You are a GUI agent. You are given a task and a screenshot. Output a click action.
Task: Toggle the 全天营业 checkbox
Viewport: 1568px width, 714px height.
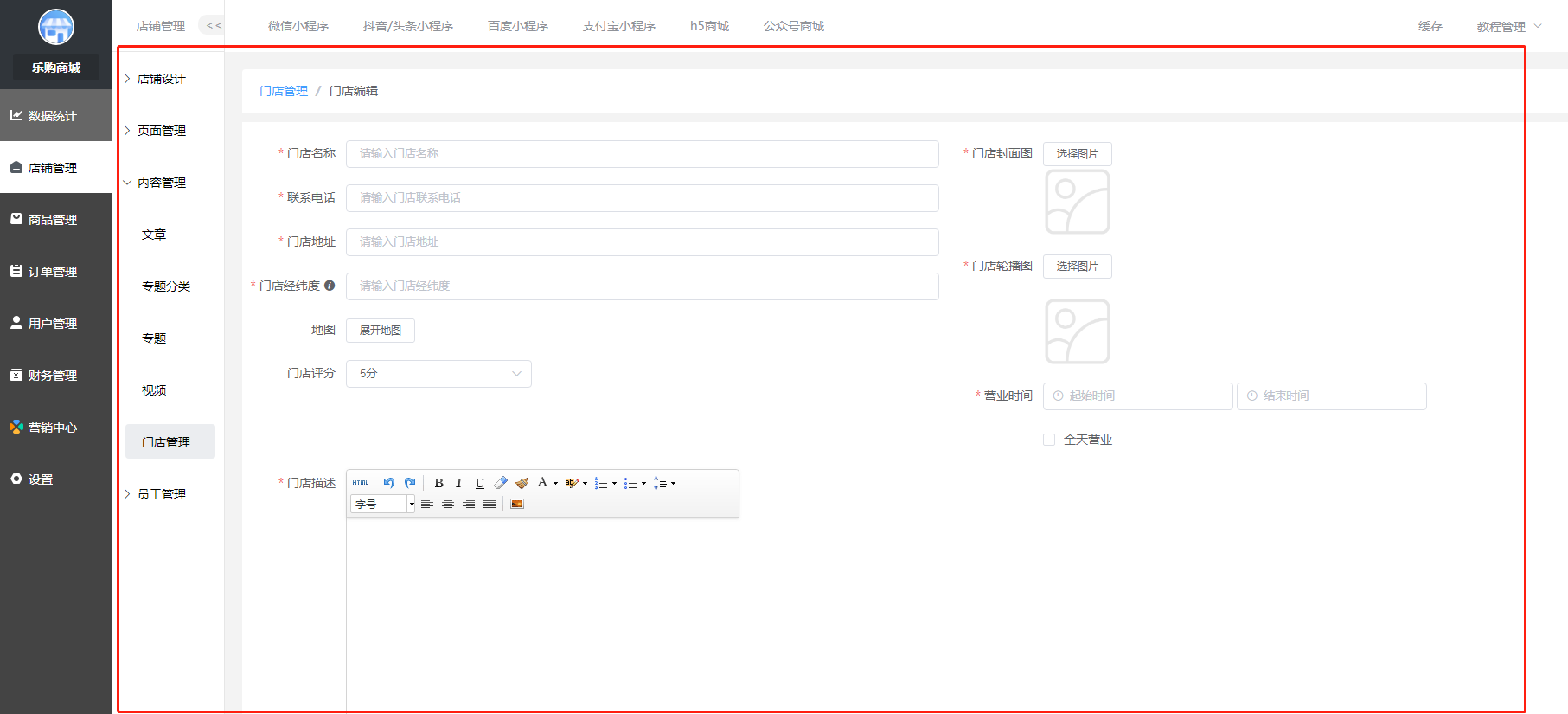(1049, 440)
